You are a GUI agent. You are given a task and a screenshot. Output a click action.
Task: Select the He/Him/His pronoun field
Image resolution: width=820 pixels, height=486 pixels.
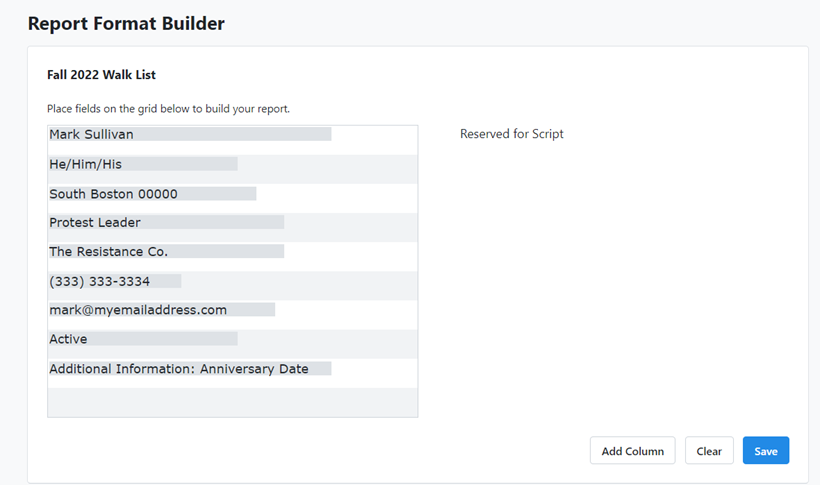[x=143, y=164]
